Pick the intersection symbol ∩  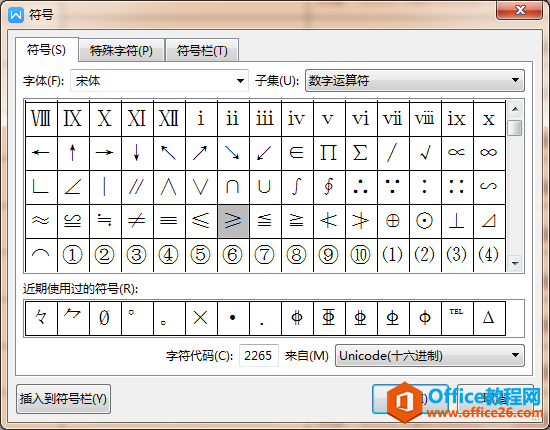tap(233, 187)
